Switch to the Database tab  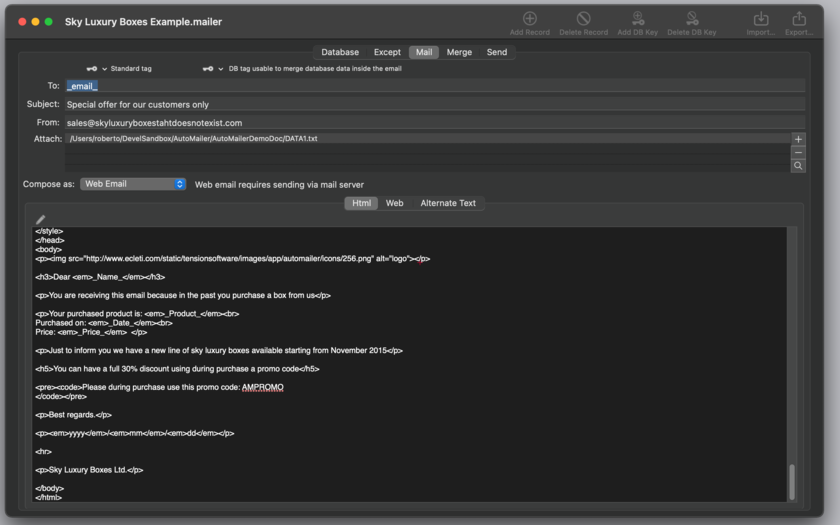click(340, 52)
